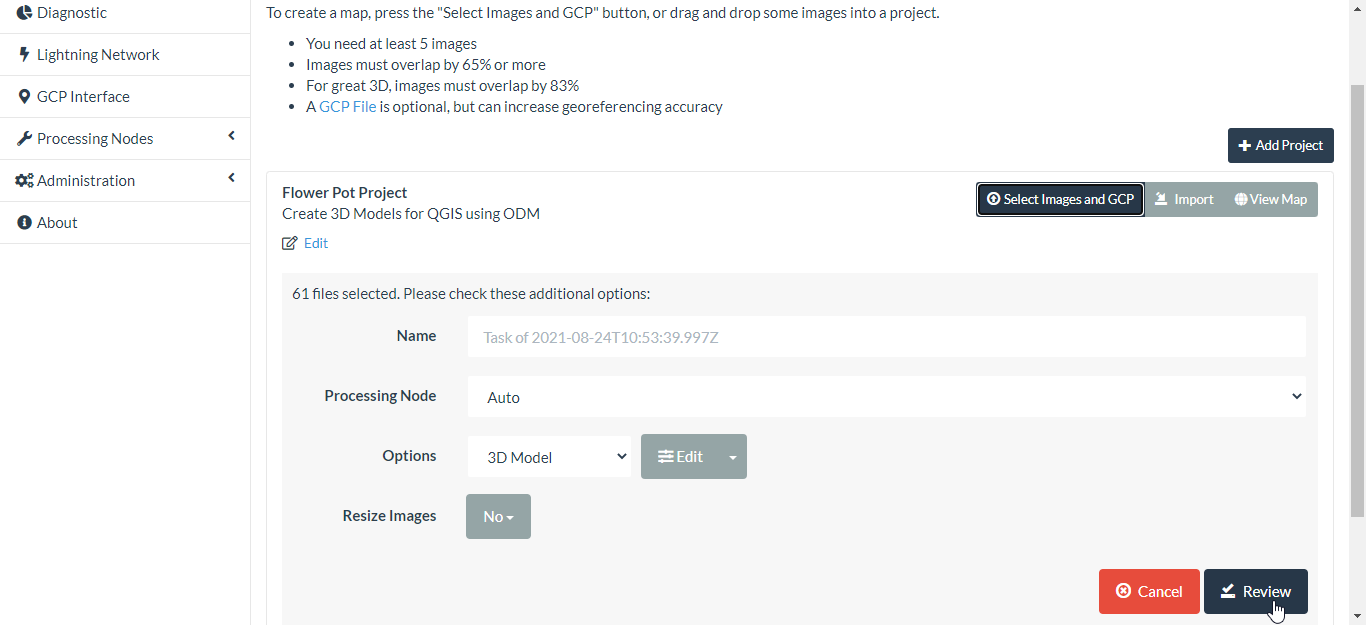Expand the Administration submenu chevron
Image resolution: width=1366 pixels, height=625 pixels.
click(x=231, y=178)
